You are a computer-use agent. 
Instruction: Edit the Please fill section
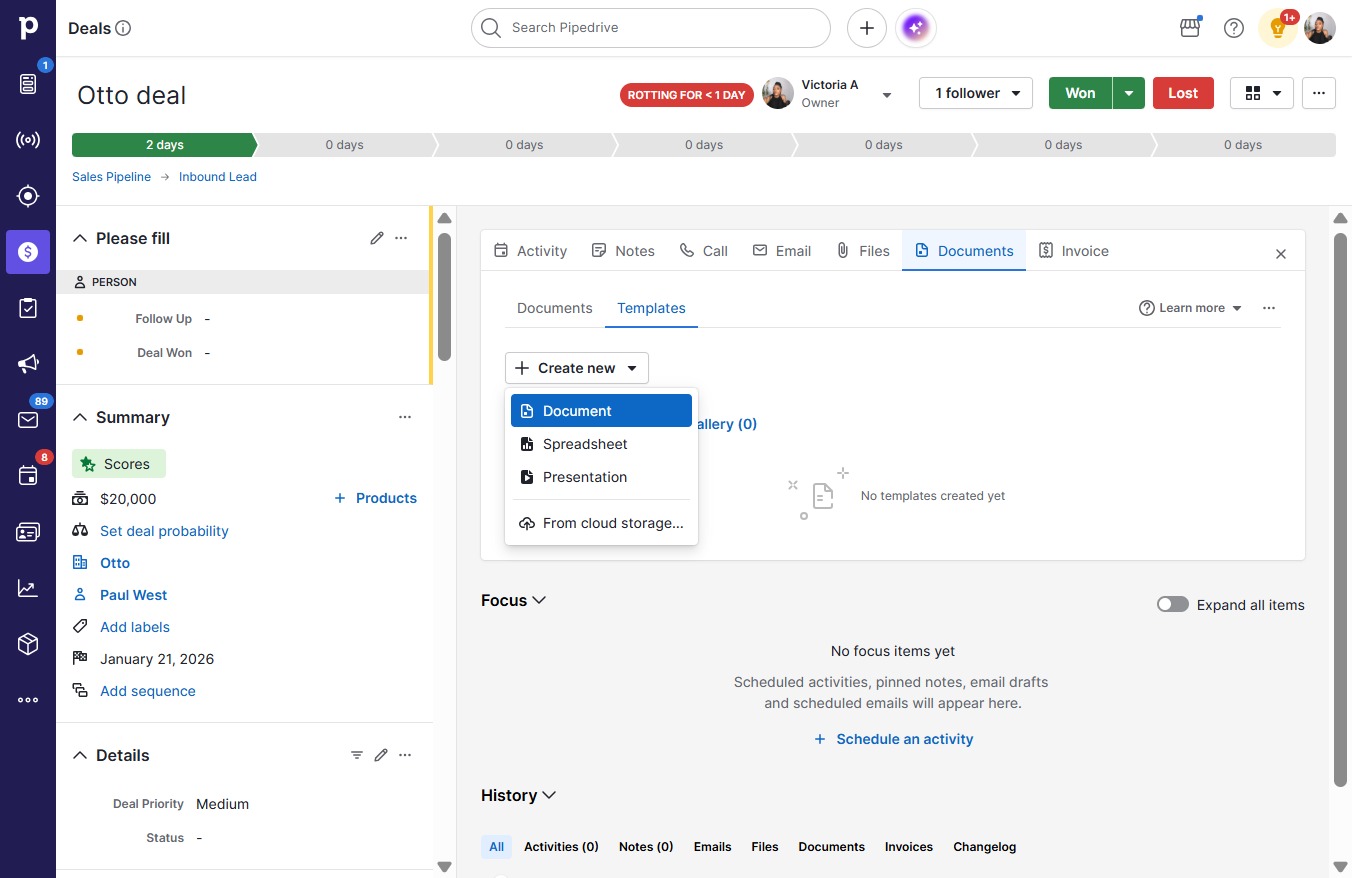click(377, 238)
